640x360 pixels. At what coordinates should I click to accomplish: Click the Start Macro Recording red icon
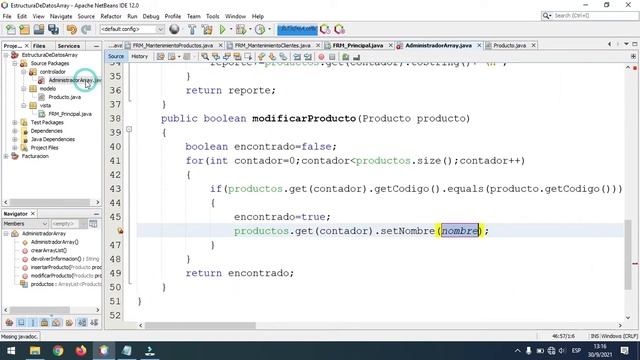[321, 57]
